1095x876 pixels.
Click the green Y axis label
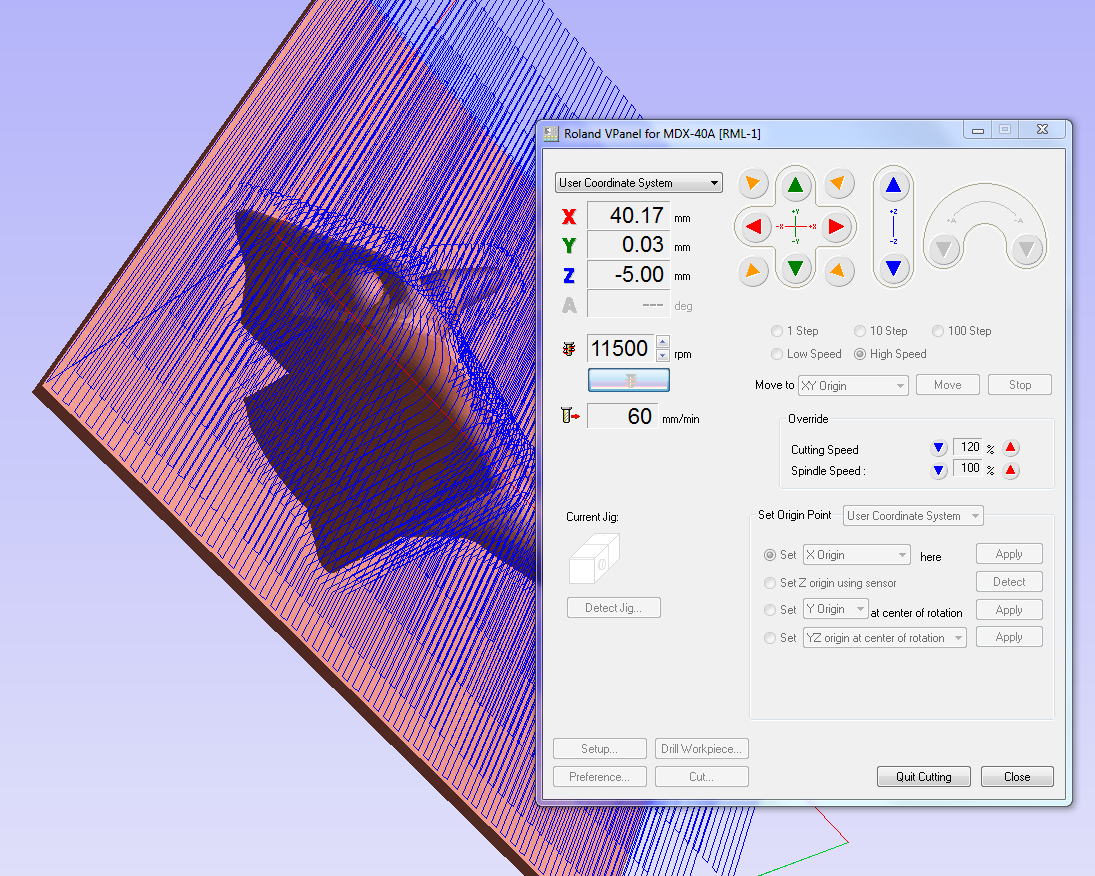tap(569, 246)
